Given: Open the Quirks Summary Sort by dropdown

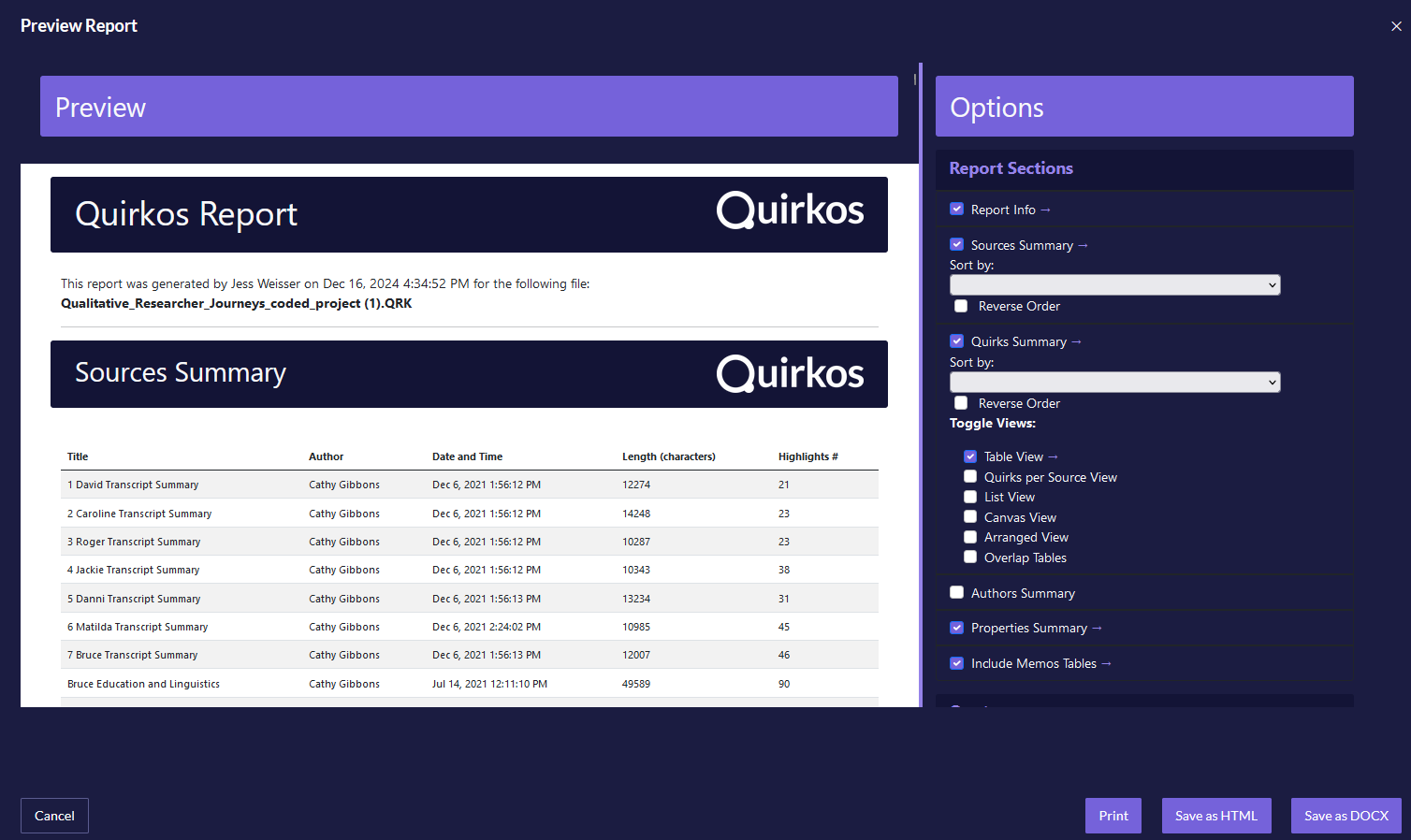Looking at the screenshot, I should pos(1114,383).
